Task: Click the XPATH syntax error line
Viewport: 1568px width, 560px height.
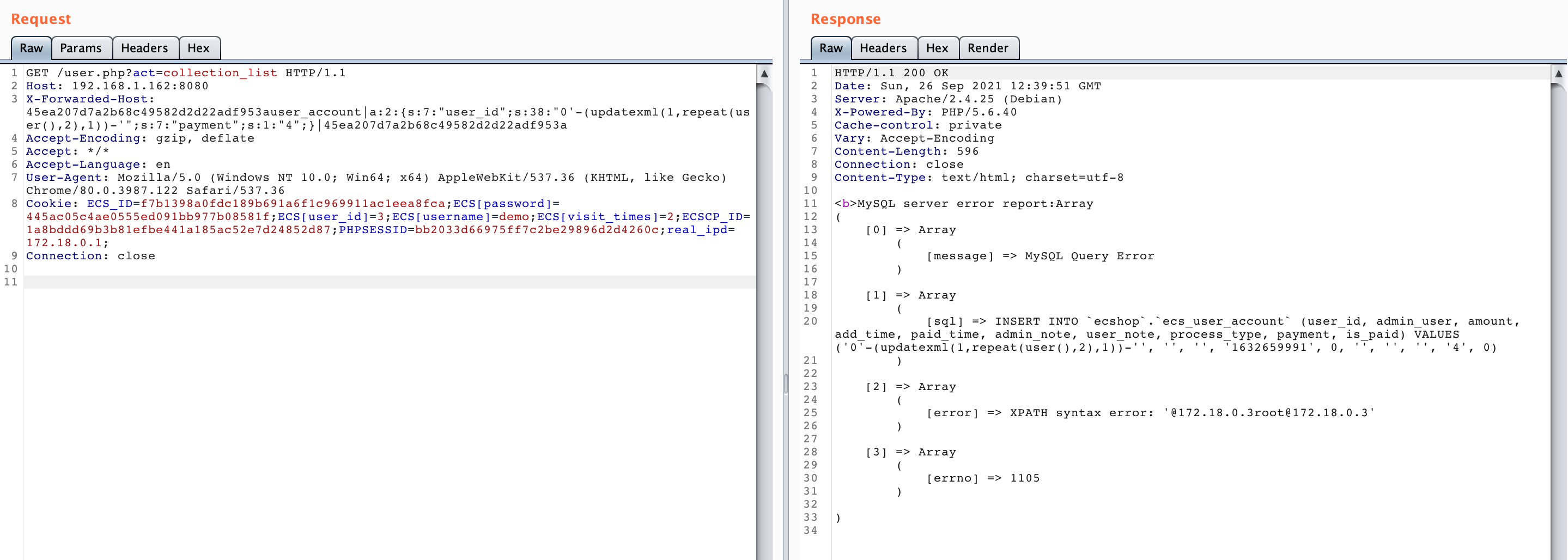Action: [x=1150, y=413]
